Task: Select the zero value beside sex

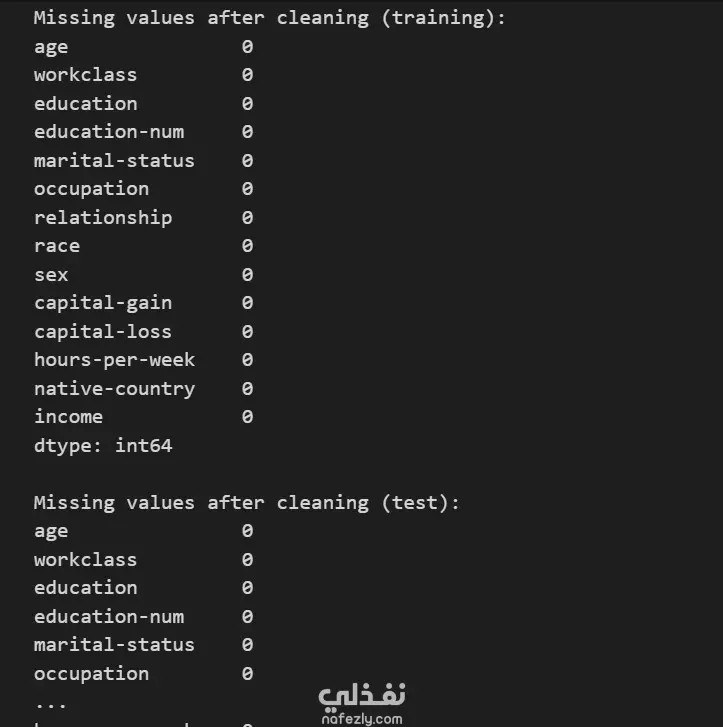Action: pos(247,275)
